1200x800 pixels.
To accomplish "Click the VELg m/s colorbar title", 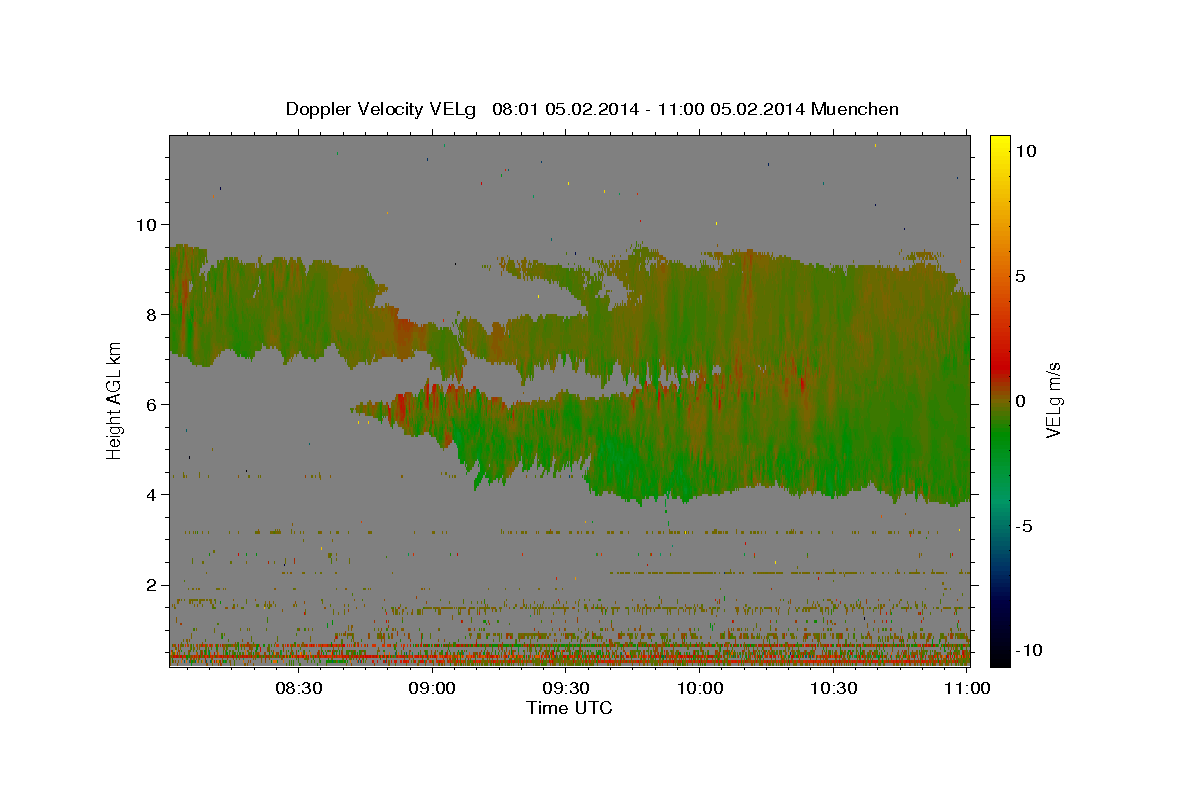I will click(1054, 400).
